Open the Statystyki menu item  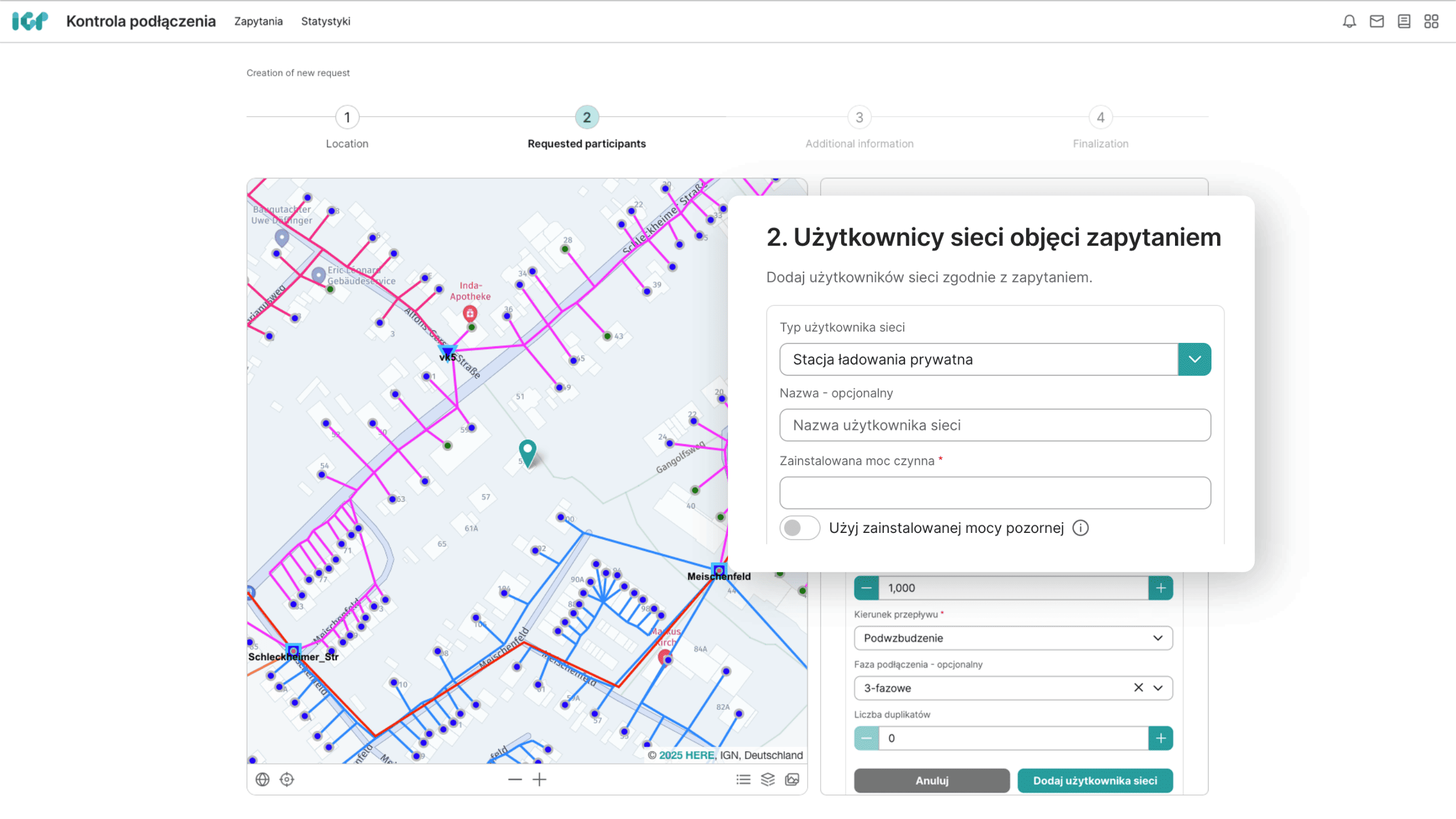point(325,22)
